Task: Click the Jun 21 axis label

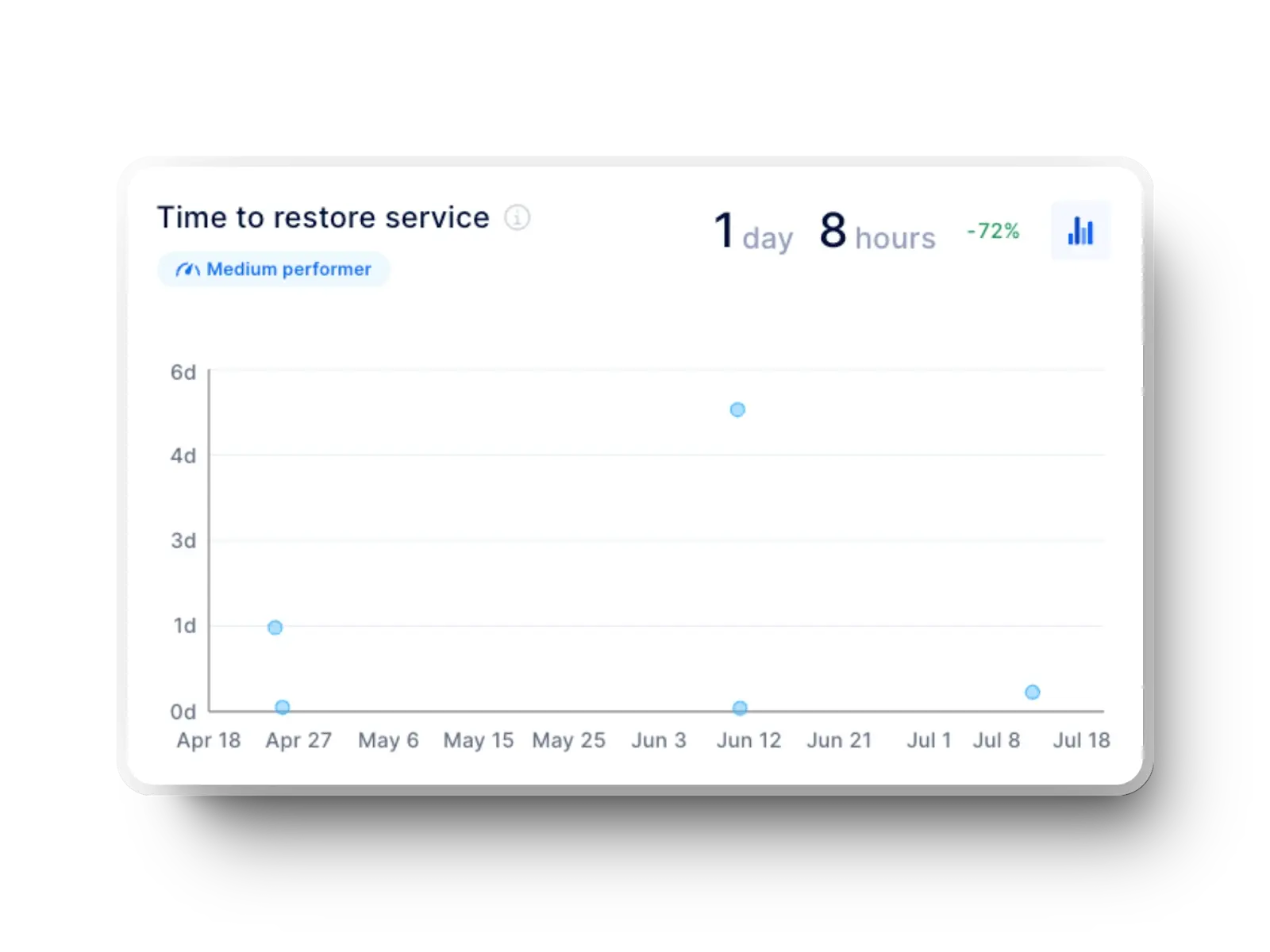Action: [839, 740]
